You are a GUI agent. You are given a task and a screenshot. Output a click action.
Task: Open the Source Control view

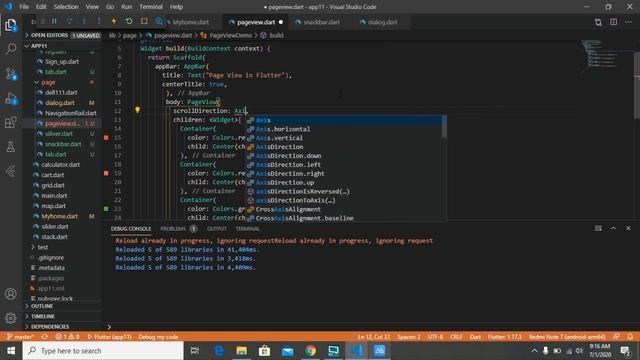(11, 74)
